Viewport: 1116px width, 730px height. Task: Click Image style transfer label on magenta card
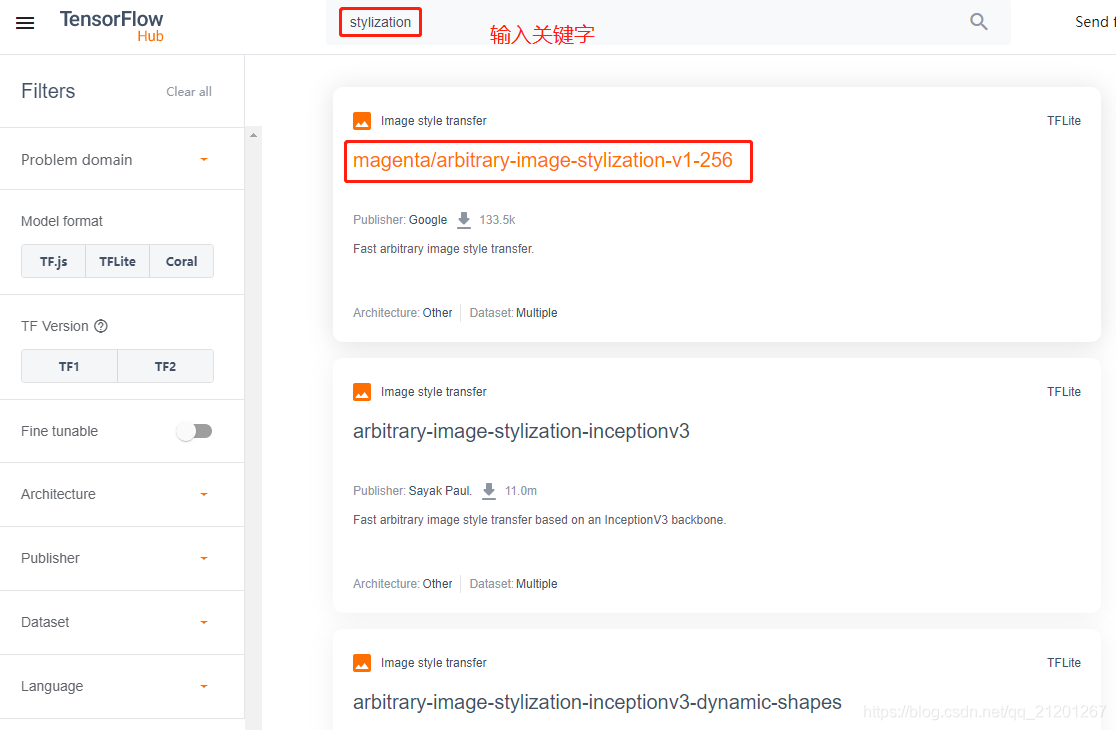click(433, 121)
